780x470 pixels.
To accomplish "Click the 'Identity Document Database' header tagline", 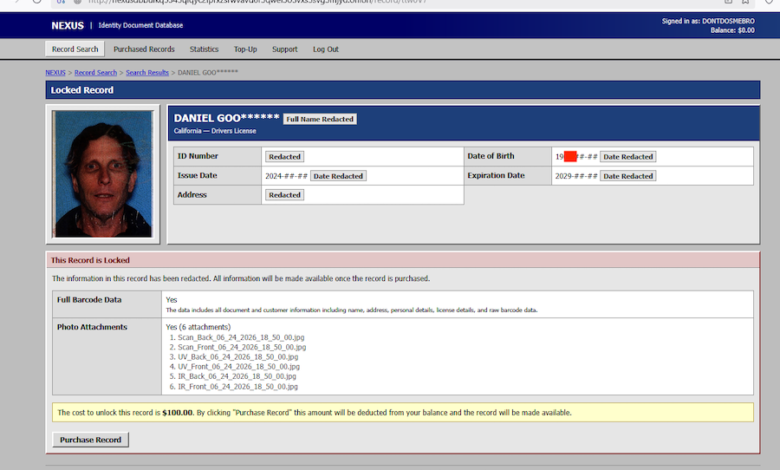I will [141, 25].
